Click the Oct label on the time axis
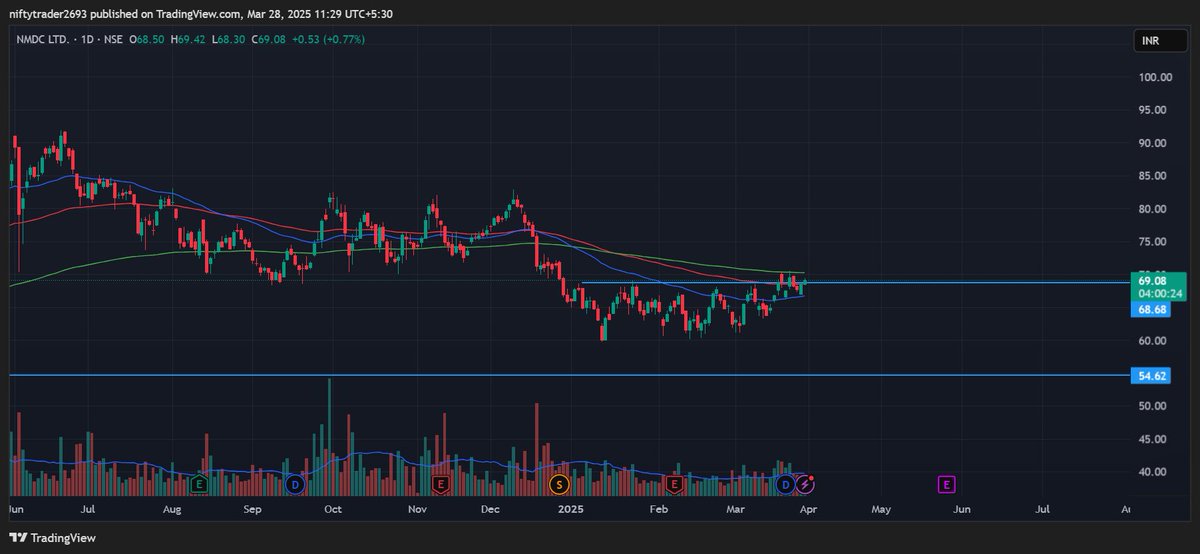 (x=333, y=509)
